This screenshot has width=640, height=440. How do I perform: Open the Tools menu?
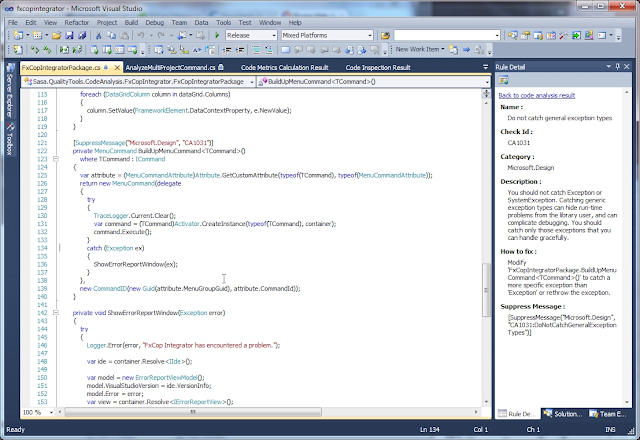point(224,22)
